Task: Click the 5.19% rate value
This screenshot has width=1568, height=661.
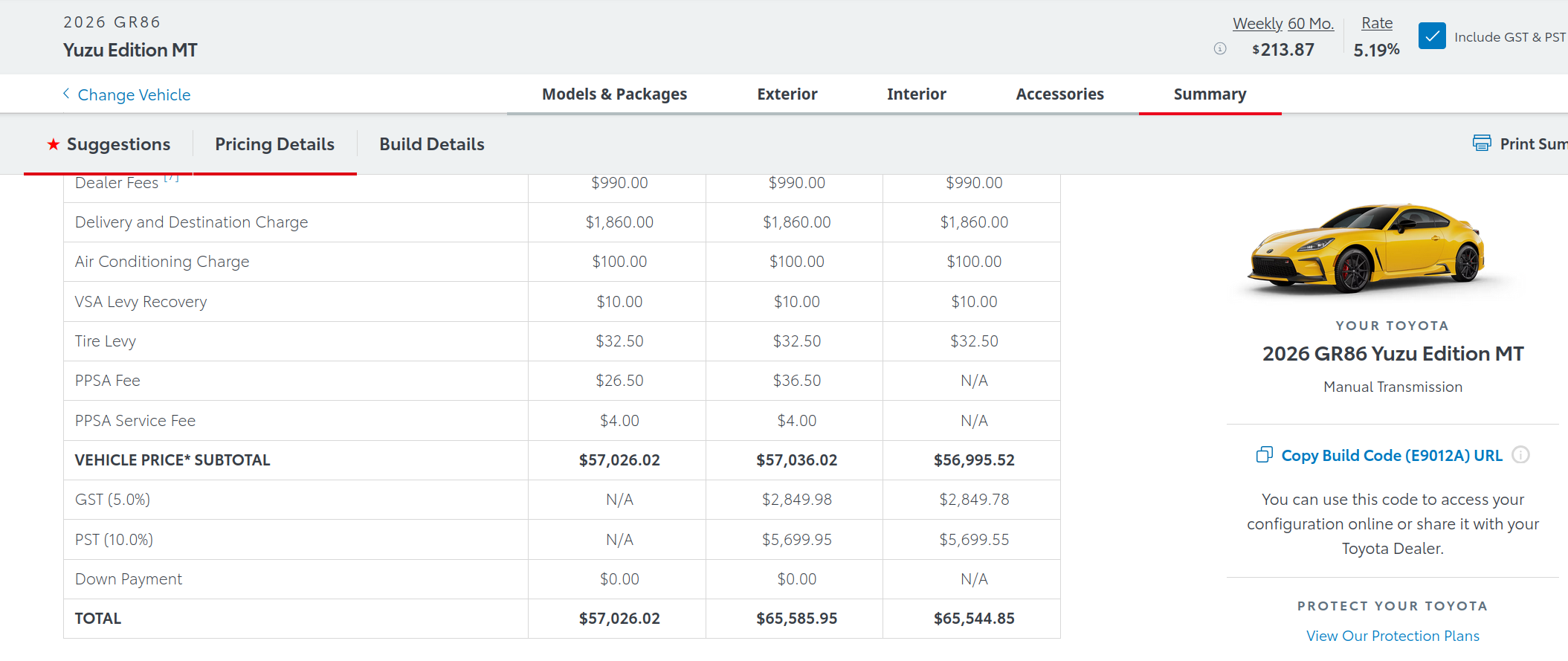Action: click(1377, 50)
